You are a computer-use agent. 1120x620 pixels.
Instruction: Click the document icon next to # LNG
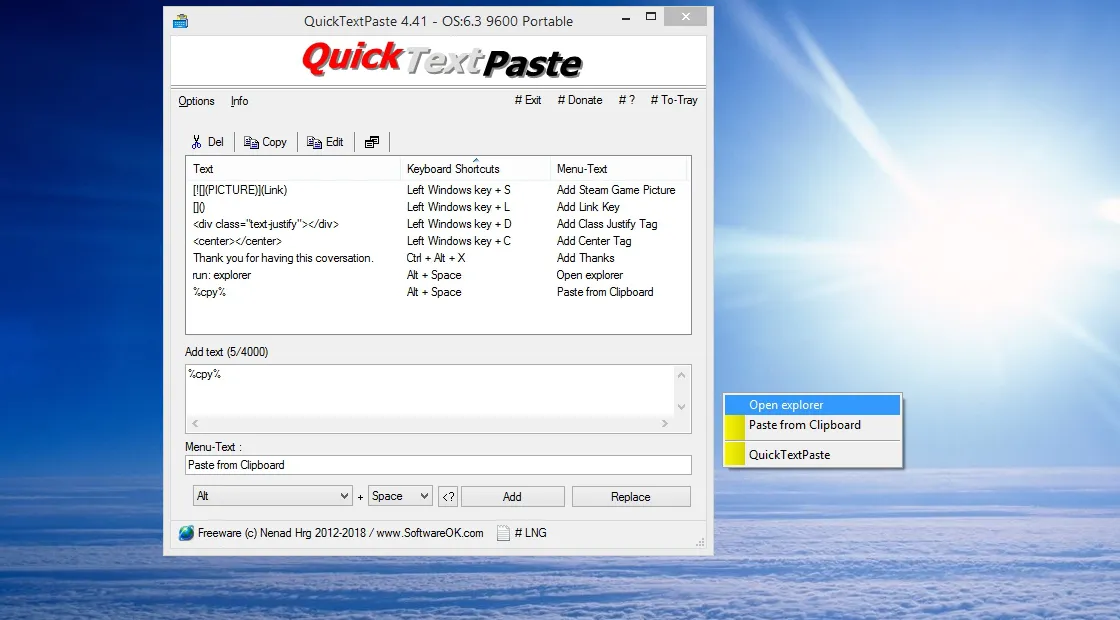[503, 533]
